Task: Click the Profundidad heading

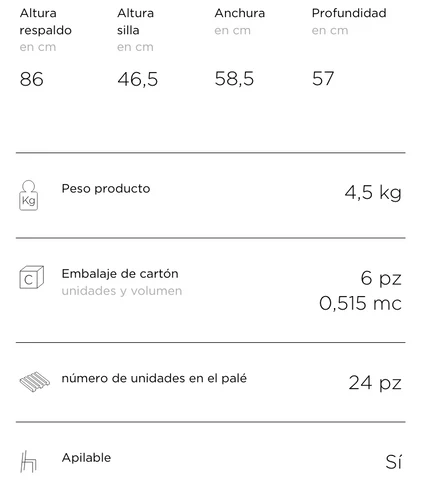Action: 349,13
